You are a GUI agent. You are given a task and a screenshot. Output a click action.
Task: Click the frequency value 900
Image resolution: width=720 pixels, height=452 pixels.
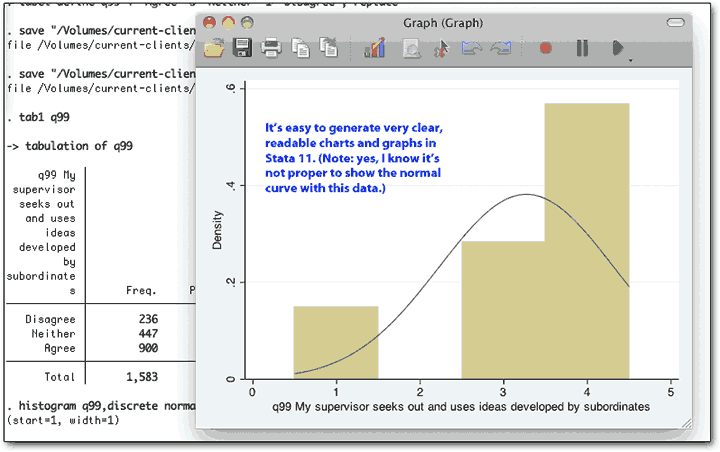148,348
